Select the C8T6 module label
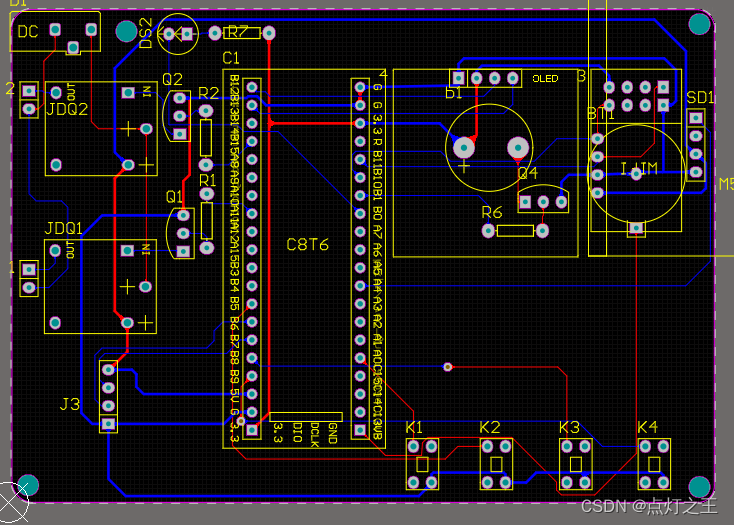The width and height of the screenshot is (734, 525). [308, 244]
